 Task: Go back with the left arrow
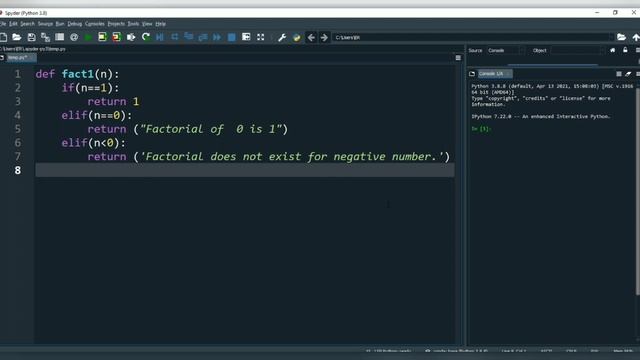(311, 38)
